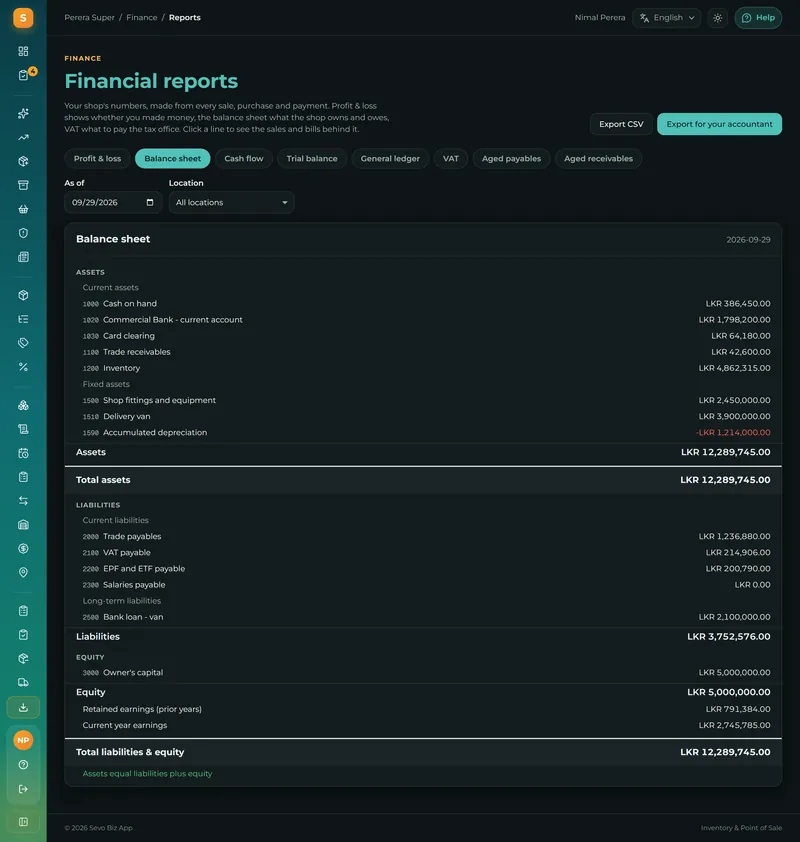Open the 2000 Trade payables line
The height and width of the screenshot is (842, 800).
click(x=423, y=536)
